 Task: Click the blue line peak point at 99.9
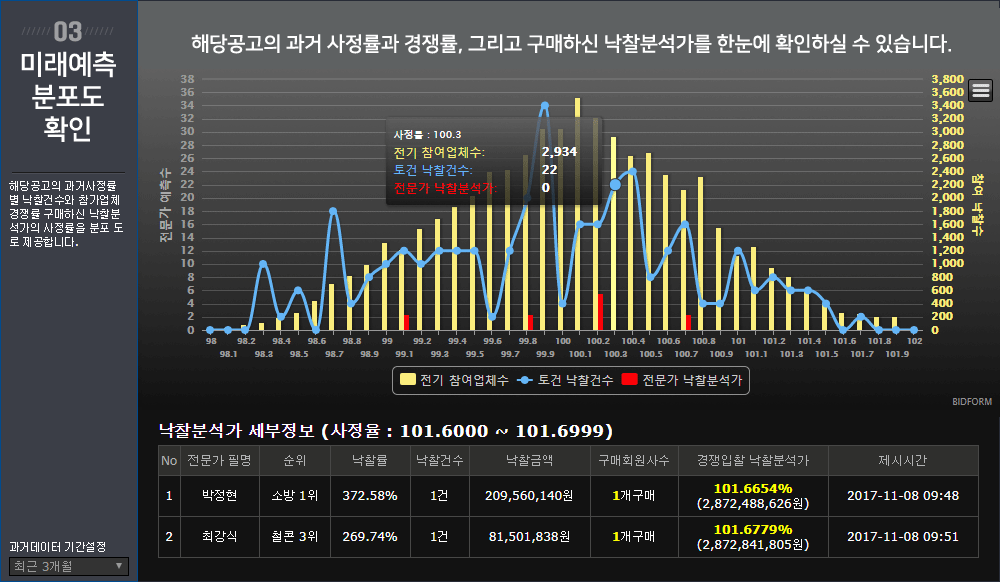click(544, 106)
